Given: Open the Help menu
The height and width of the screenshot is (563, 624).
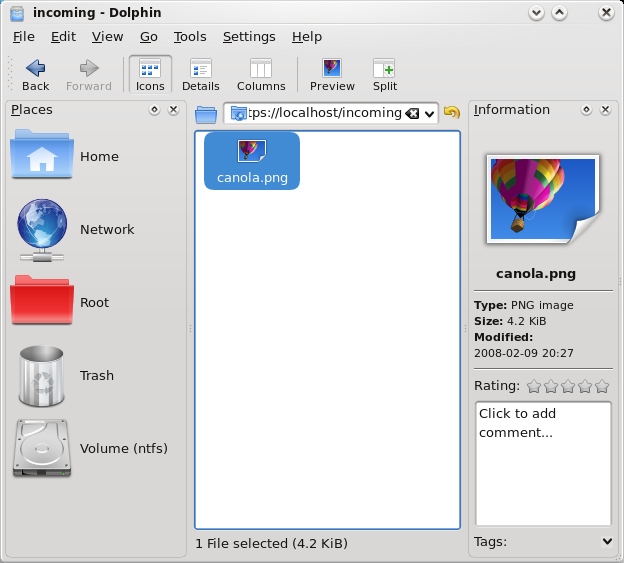Looking at the screenshot, I should point(307,37).
